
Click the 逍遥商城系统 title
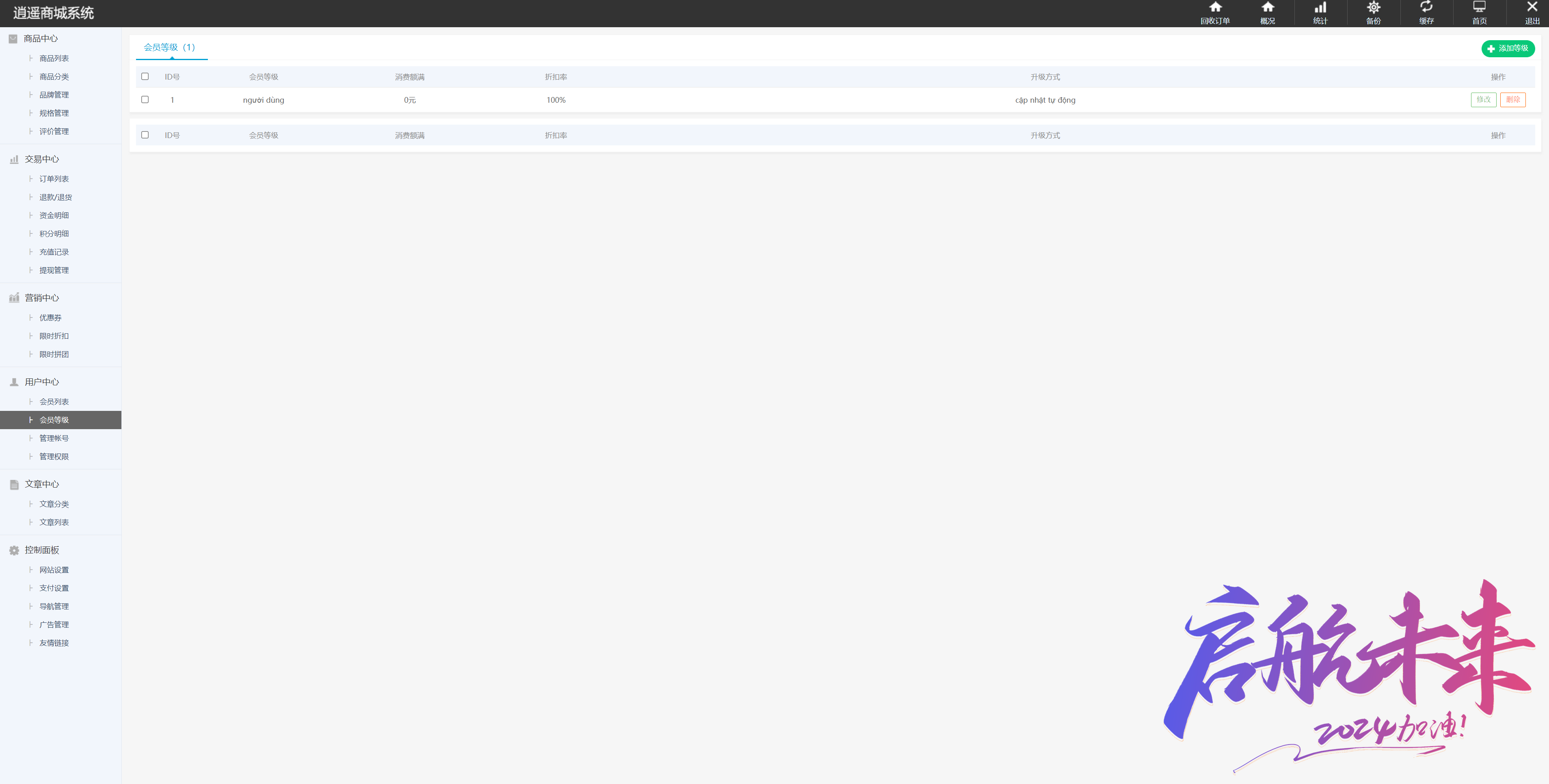tap(54, 13)
